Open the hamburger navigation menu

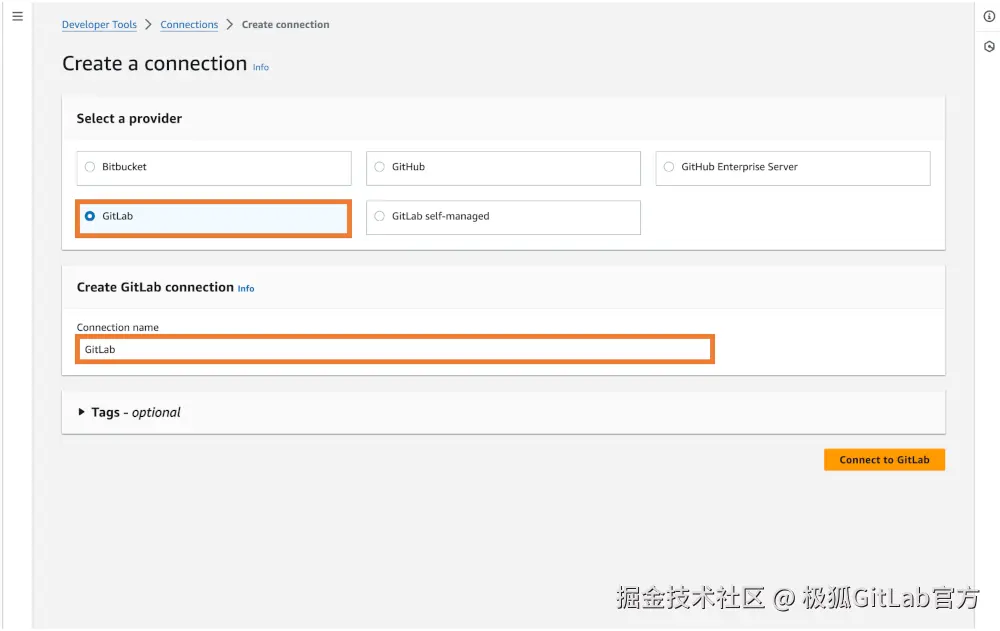(x=17, y=16)
